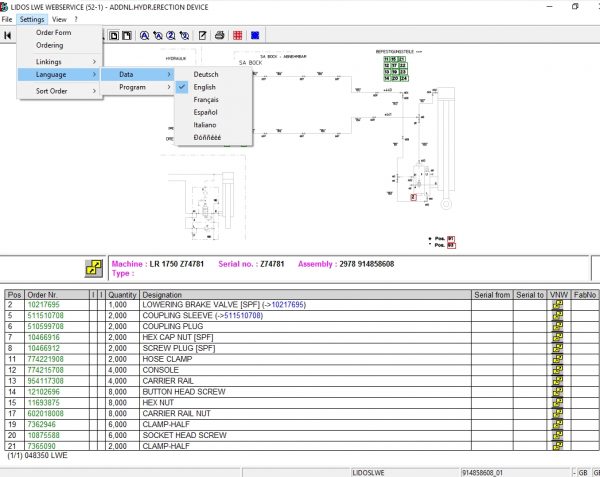
Task: Expand the Language submenu
Action: point(60,74)
